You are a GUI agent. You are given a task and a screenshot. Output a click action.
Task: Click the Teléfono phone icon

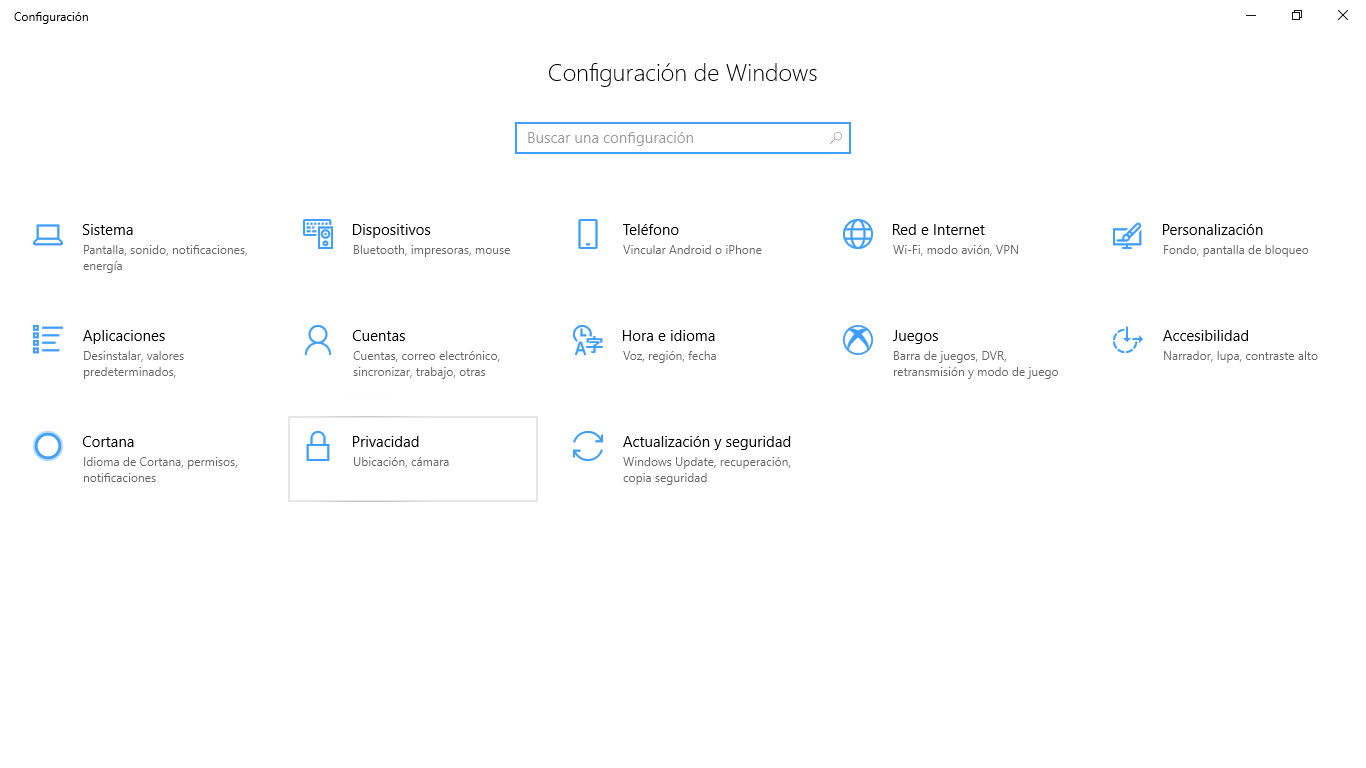(588, 234)
